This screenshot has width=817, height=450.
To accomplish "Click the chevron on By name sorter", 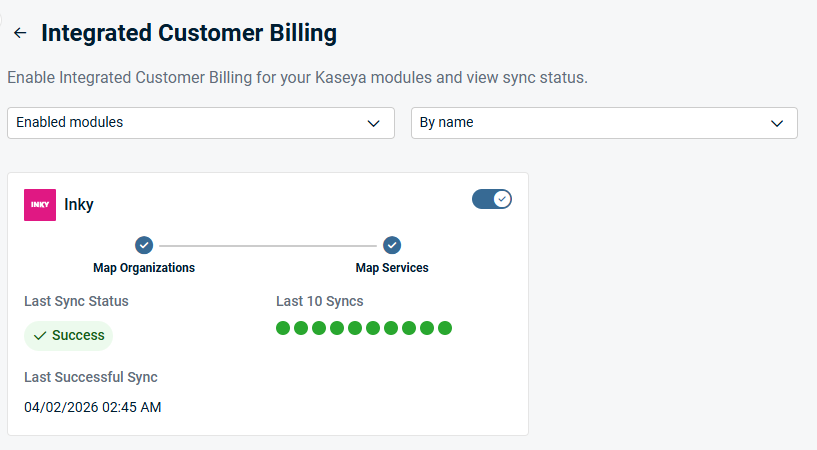I will click(x=777, y=123).
